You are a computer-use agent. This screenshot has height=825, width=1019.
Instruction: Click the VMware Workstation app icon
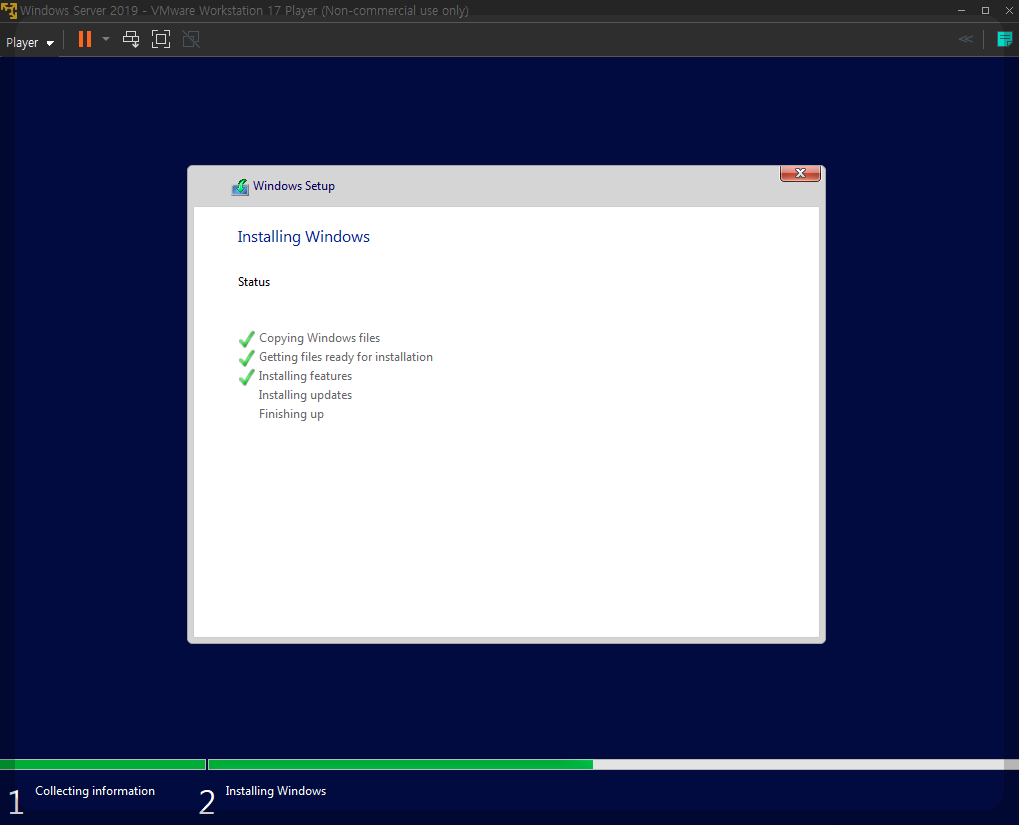(8, 10)
